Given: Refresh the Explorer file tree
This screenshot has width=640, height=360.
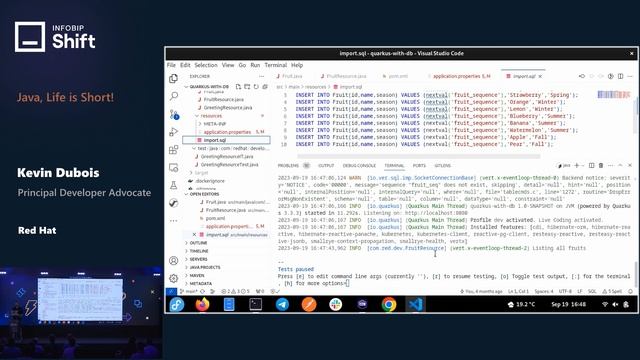Looking at the screenshot, I should click(x=256, y=87).
